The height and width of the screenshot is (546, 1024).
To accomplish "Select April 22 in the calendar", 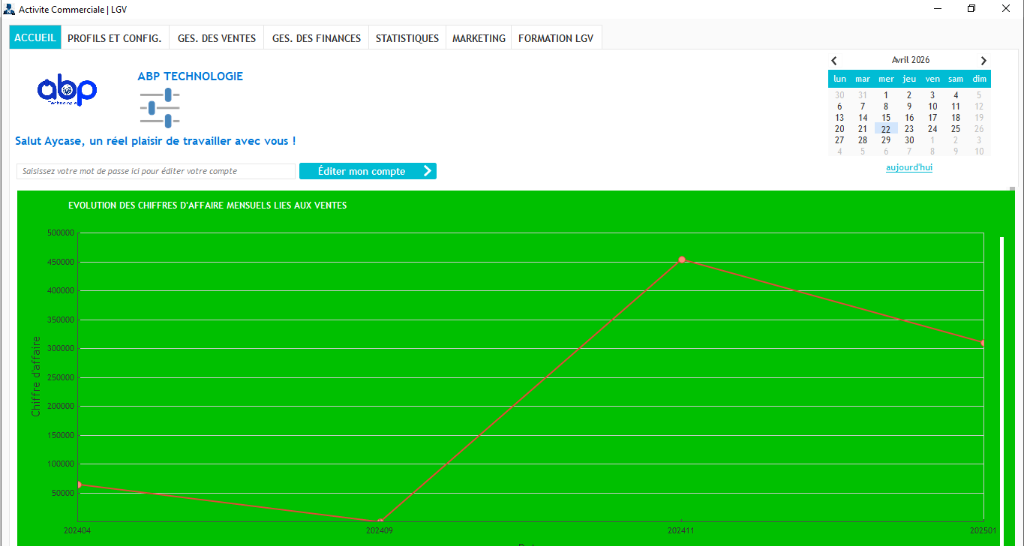I will 886,129.
